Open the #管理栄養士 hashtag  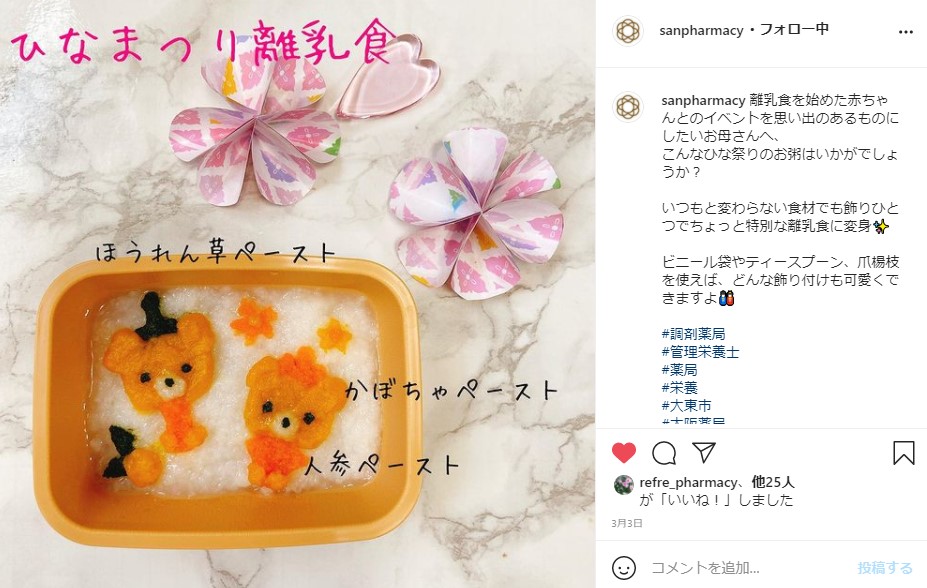pyautogui.click(x=700, y=352)
